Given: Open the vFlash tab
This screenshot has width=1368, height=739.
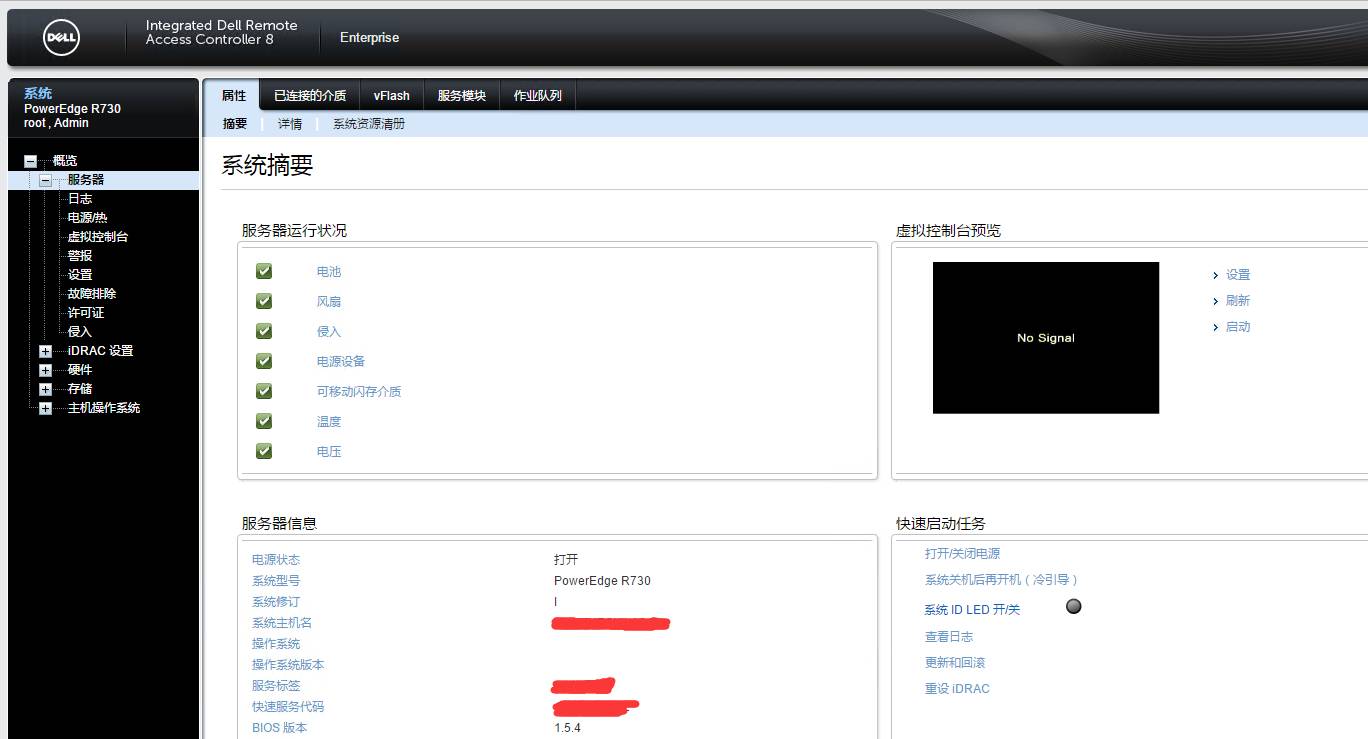Looking at the screenshot, I should click(x=392, y=96).
